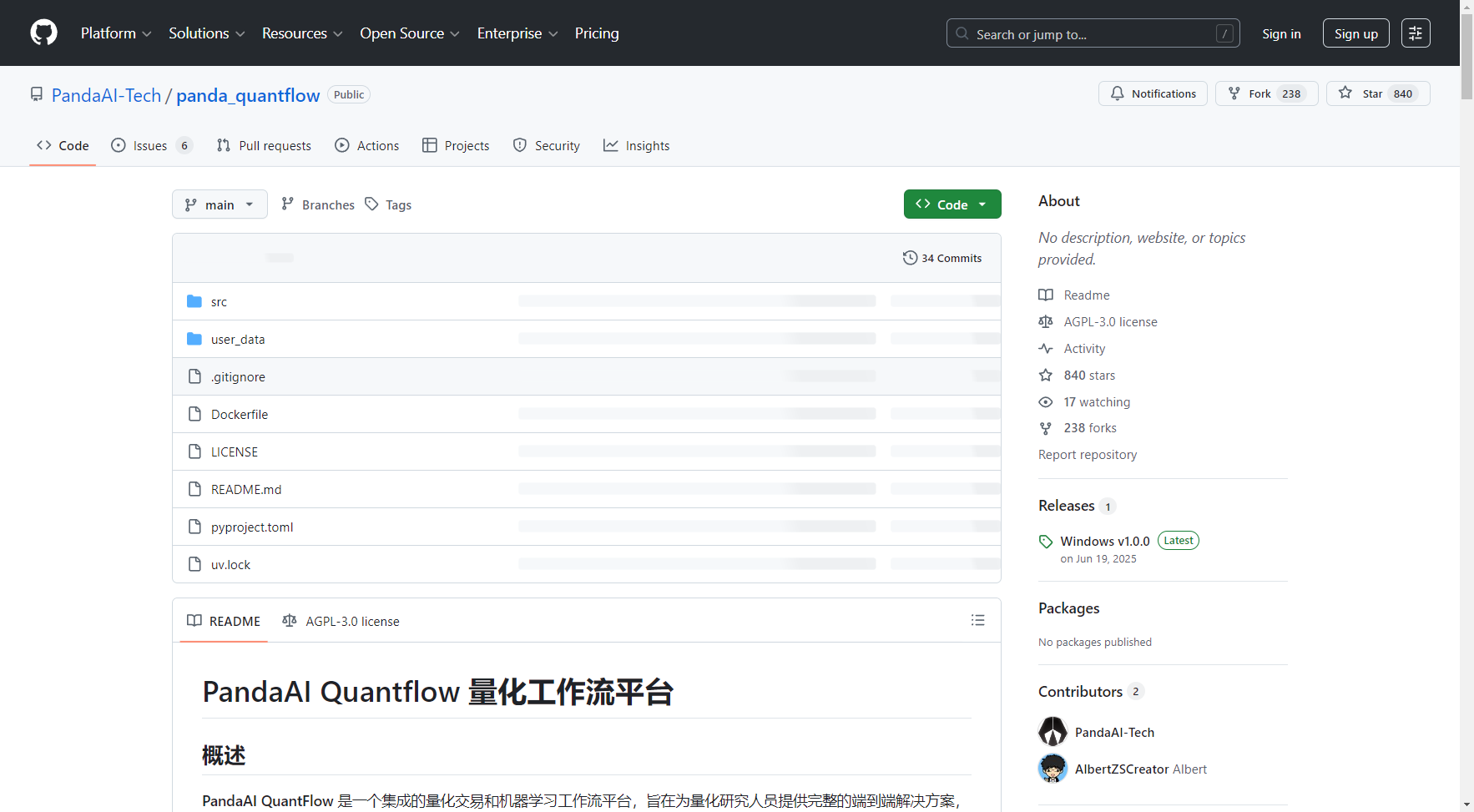The width and height of the screenshot is (1474, 812).
Task: Click the Report repository link
Action: (1088, 455)
